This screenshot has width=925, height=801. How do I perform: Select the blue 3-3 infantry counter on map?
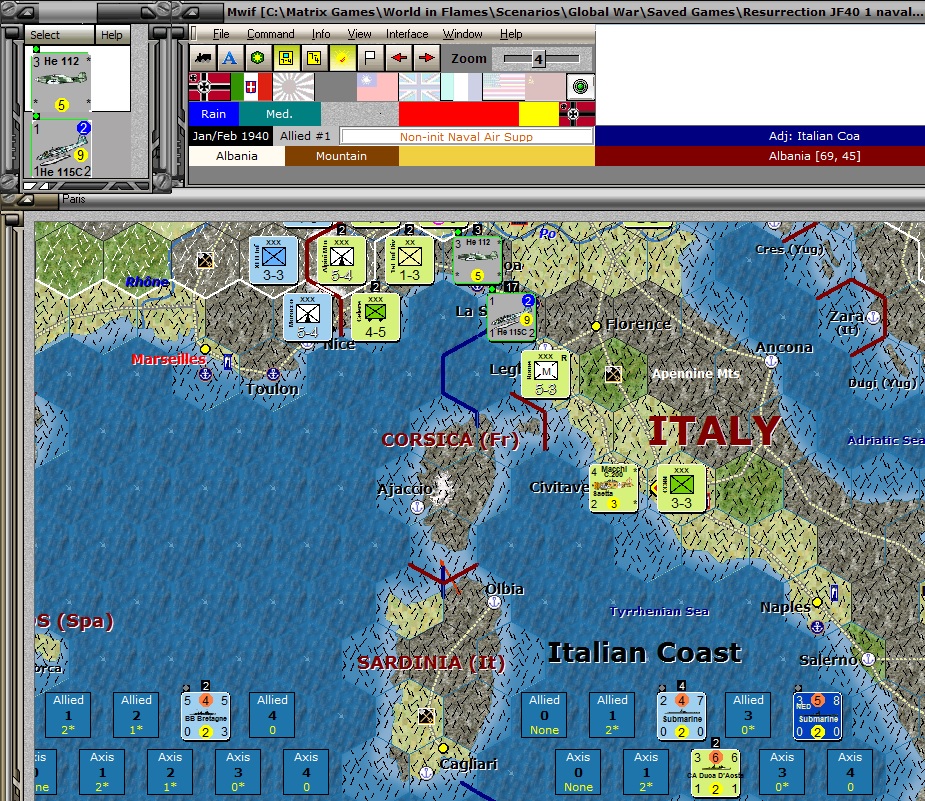(x=273, y=261)
